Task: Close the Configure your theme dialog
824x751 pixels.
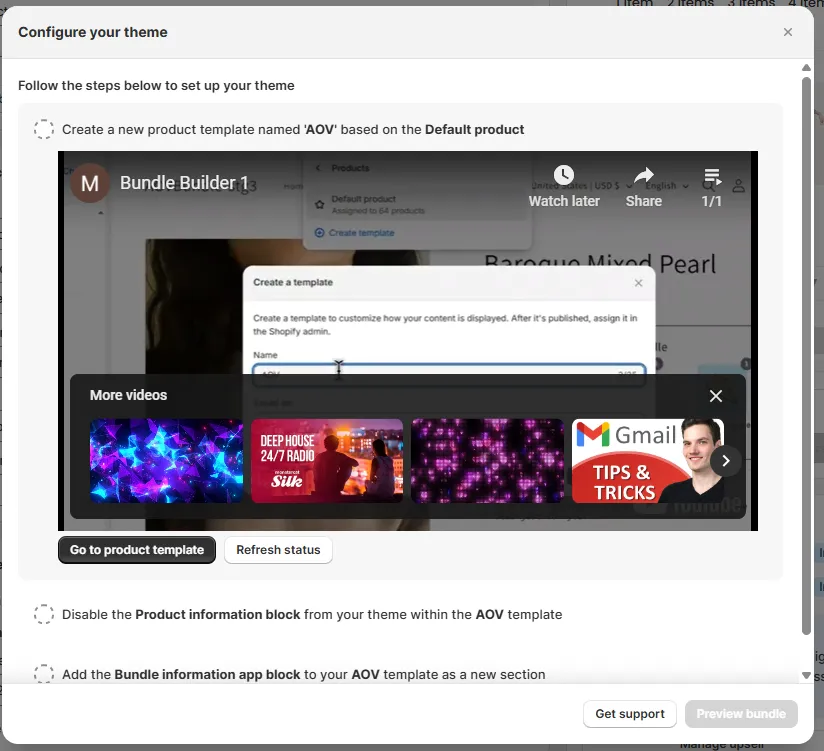Action: click(787, 32)
